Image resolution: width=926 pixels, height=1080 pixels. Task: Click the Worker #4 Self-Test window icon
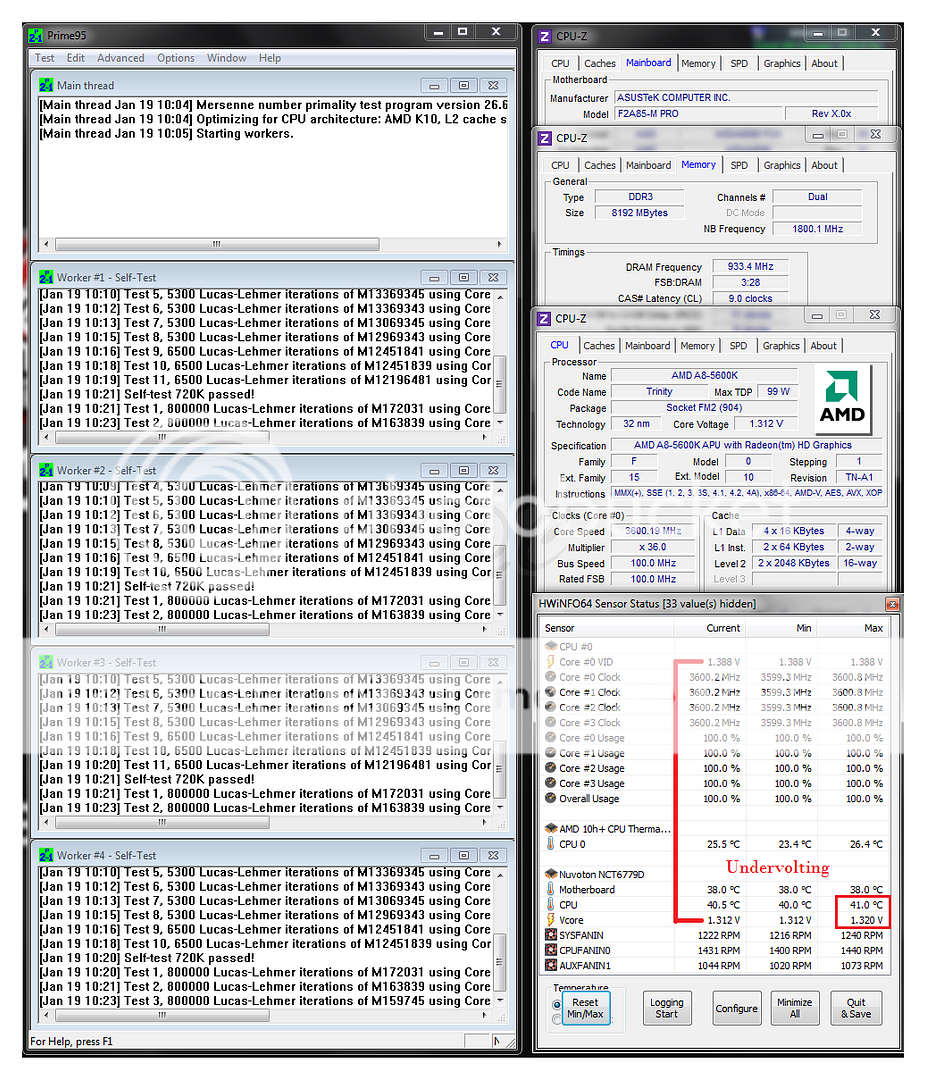tap(46, 856)
